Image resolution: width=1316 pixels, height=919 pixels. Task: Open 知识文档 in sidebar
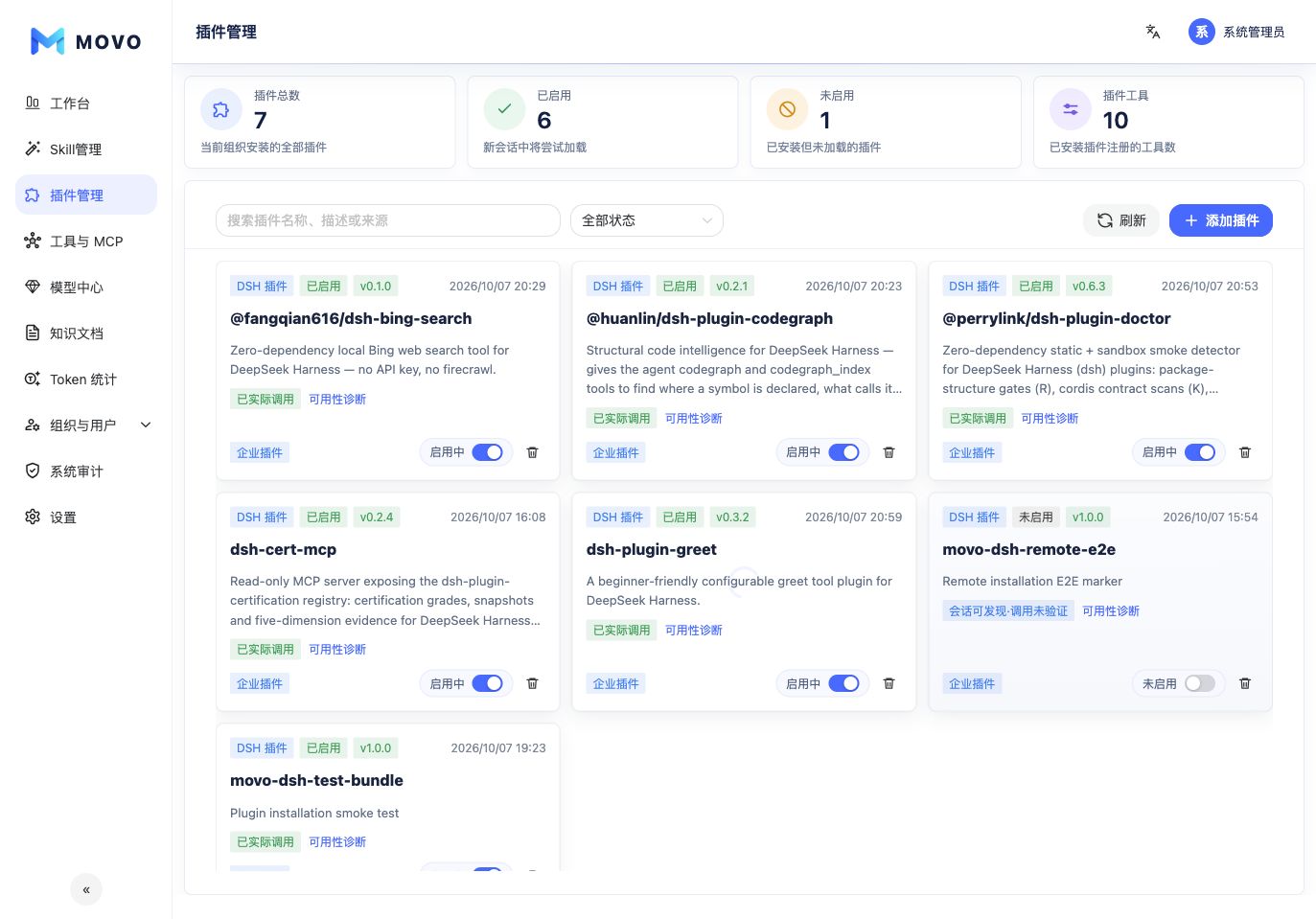tap(86, 333)
